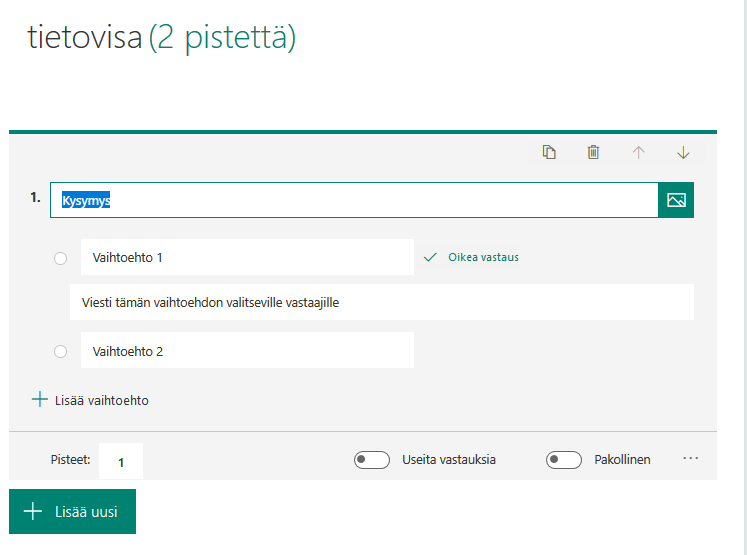Move question down with arrow icon

click(x=683, y=152)
